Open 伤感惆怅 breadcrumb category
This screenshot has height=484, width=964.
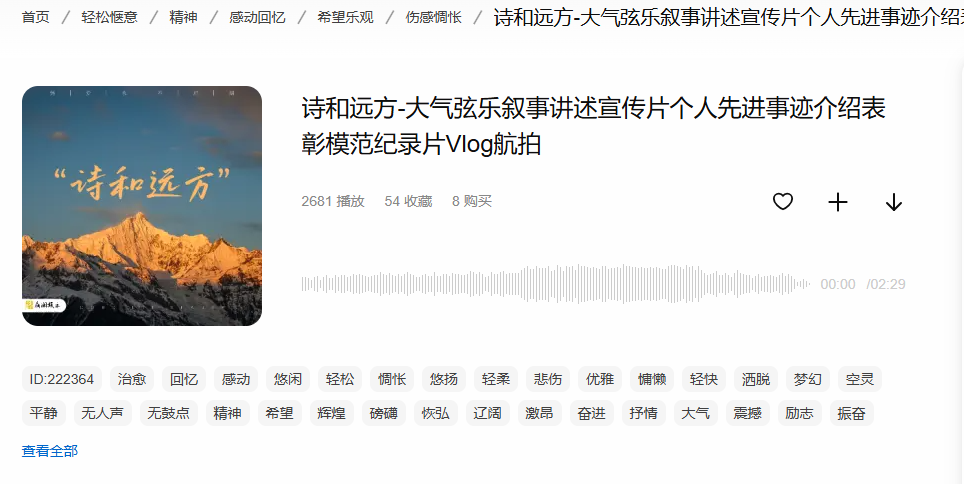[x=433, y=17]
